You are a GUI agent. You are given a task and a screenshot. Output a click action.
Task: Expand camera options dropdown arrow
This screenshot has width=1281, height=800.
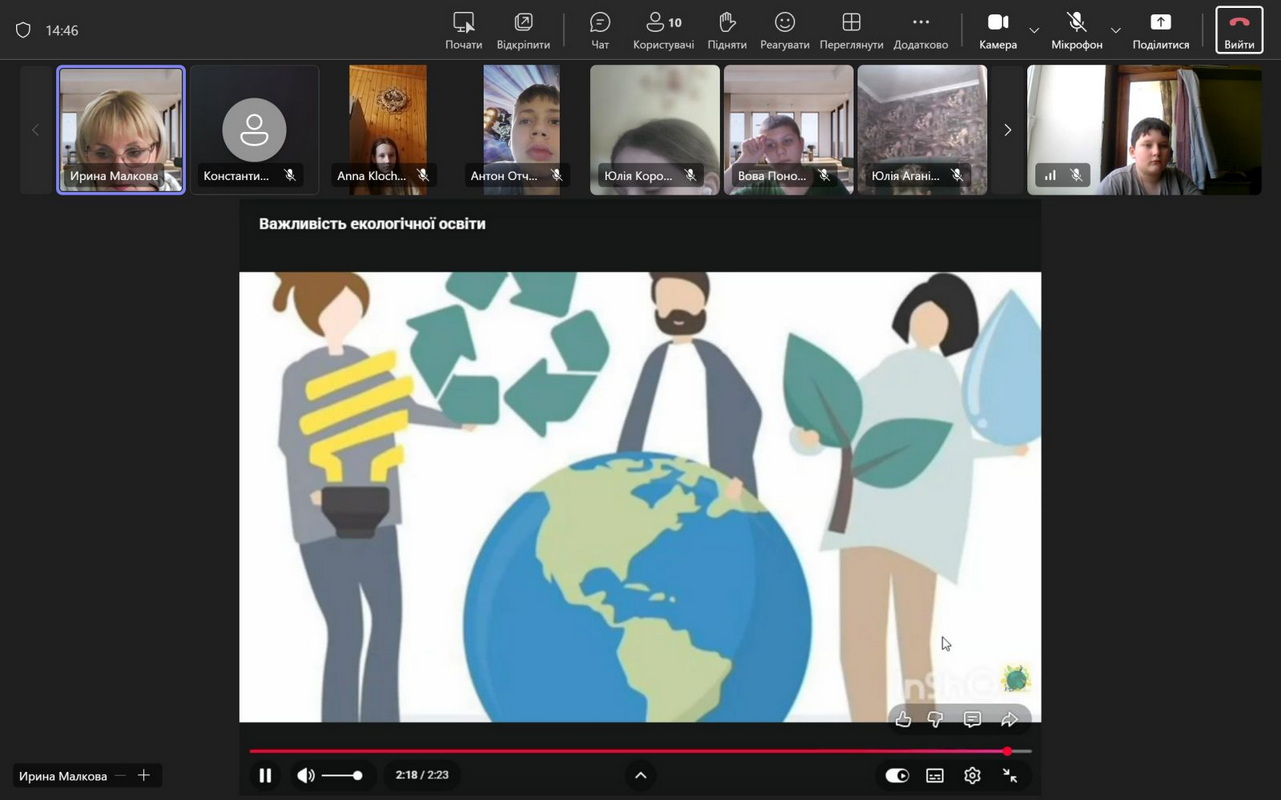1034,30
